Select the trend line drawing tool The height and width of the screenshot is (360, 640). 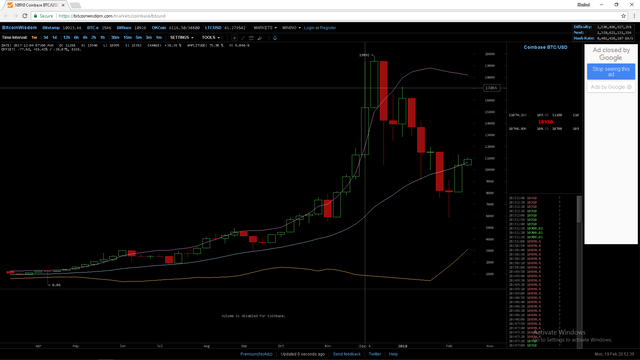pos(243,38)
